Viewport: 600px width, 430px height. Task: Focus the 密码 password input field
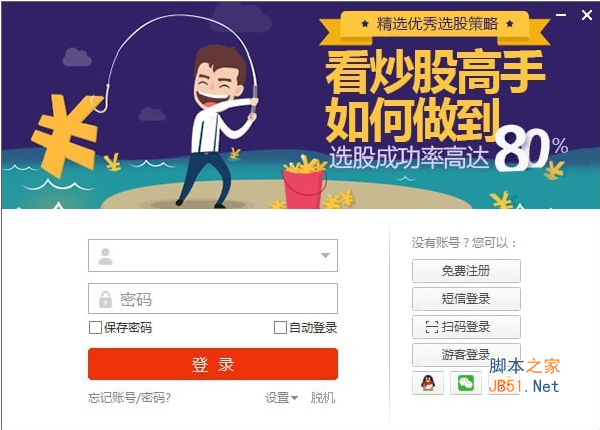[x=213, y=298]
